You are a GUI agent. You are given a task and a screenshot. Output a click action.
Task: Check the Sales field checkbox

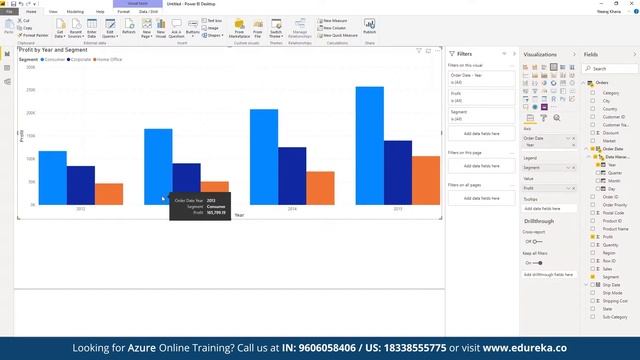click(593, 269)
